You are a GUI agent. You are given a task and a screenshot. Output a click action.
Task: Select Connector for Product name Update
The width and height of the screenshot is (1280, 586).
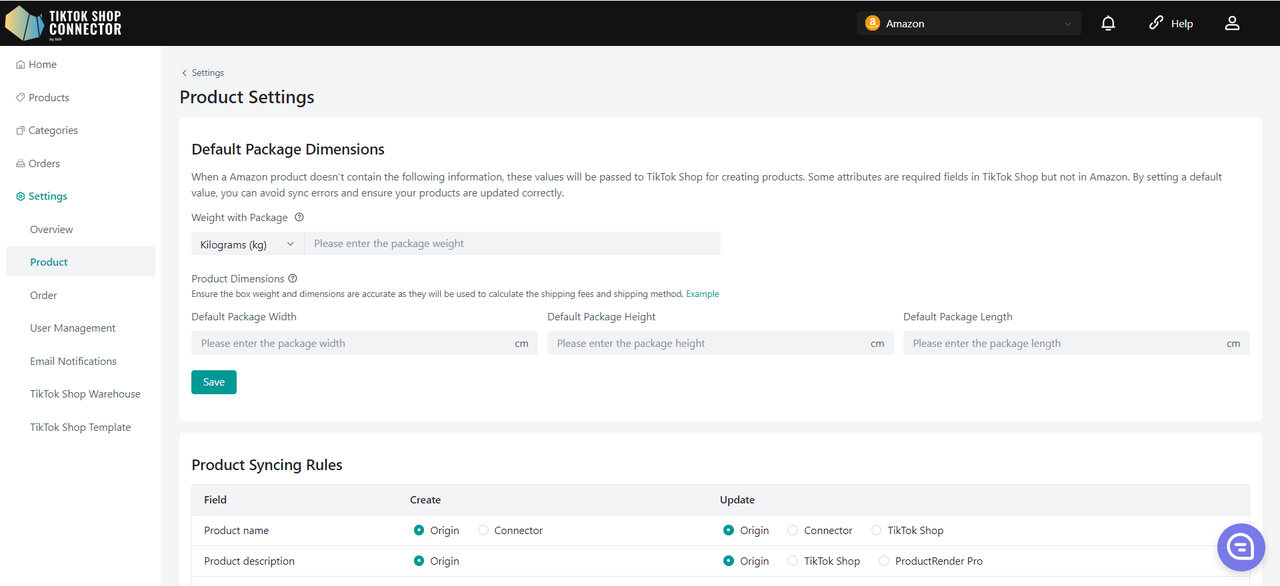(793, 531)
